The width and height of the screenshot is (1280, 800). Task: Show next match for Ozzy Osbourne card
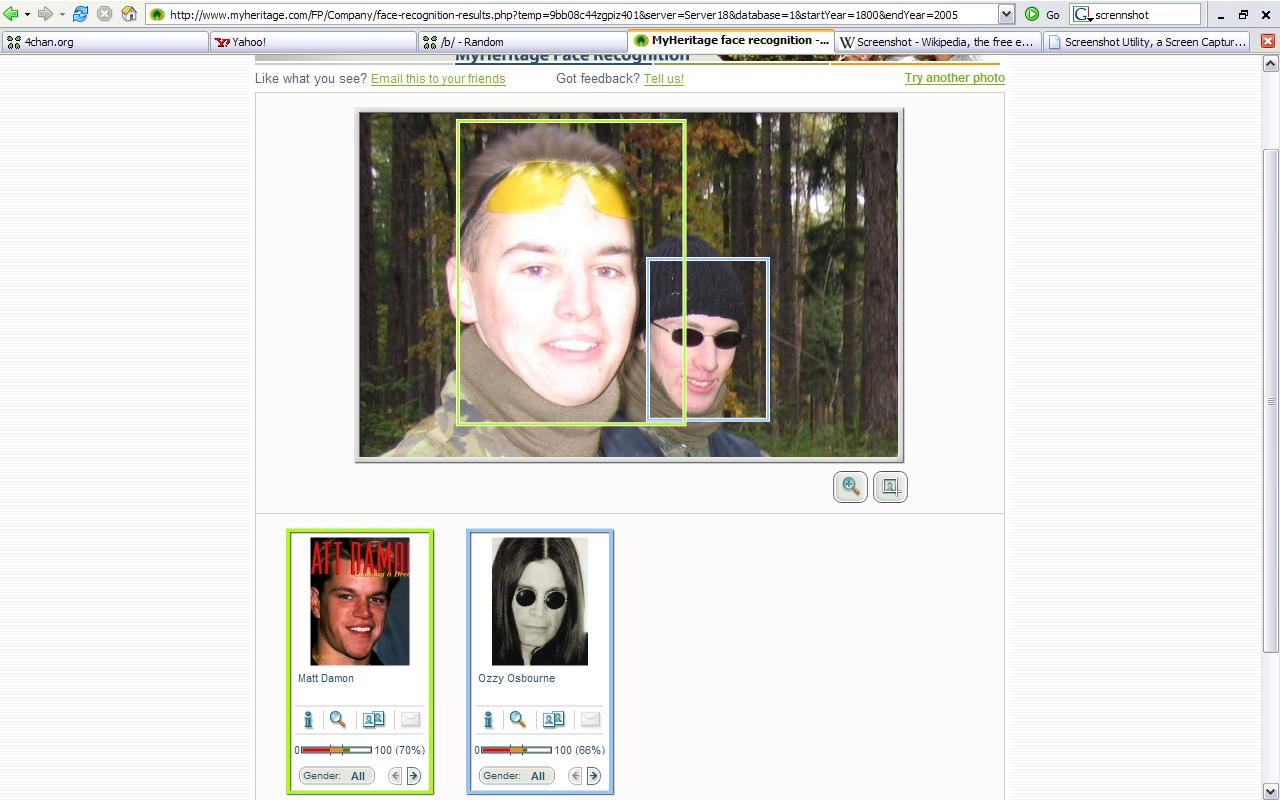593,776
